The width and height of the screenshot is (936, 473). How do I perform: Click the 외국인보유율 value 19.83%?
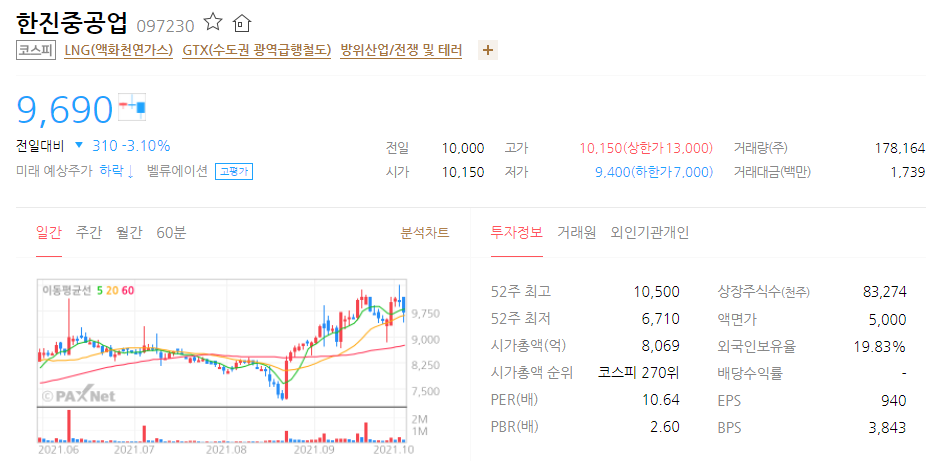tap(879, 346)
